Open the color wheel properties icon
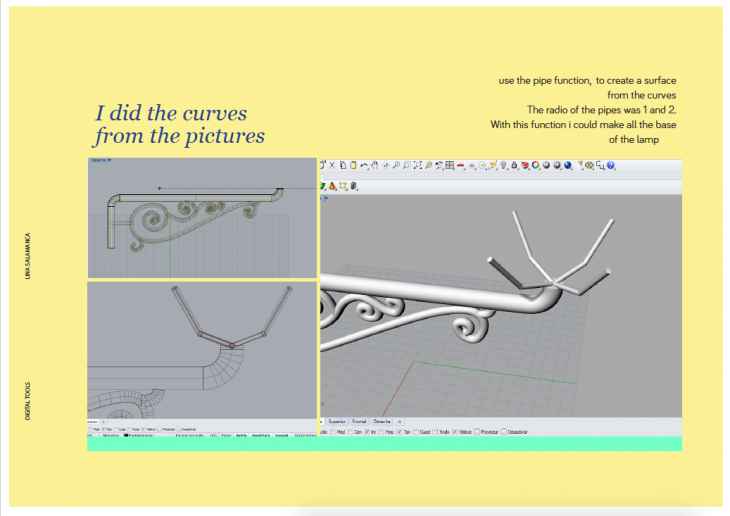Screen dimensions: 730x516 [x=535, y=165]
